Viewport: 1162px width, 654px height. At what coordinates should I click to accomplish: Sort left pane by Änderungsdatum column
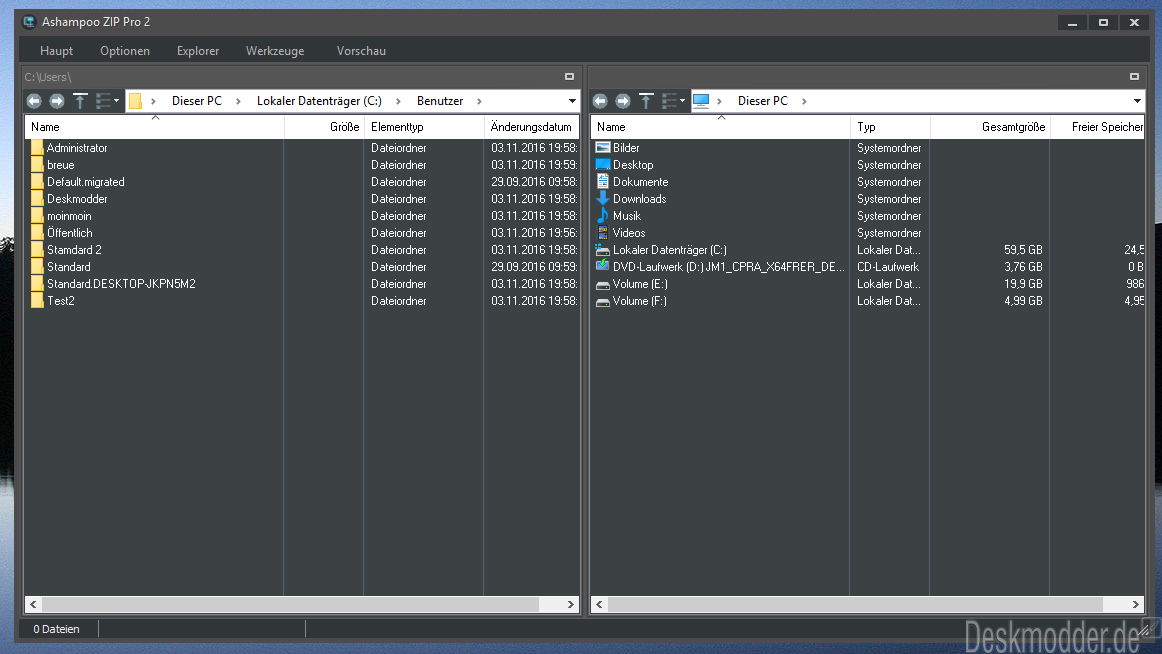(531, 127)
